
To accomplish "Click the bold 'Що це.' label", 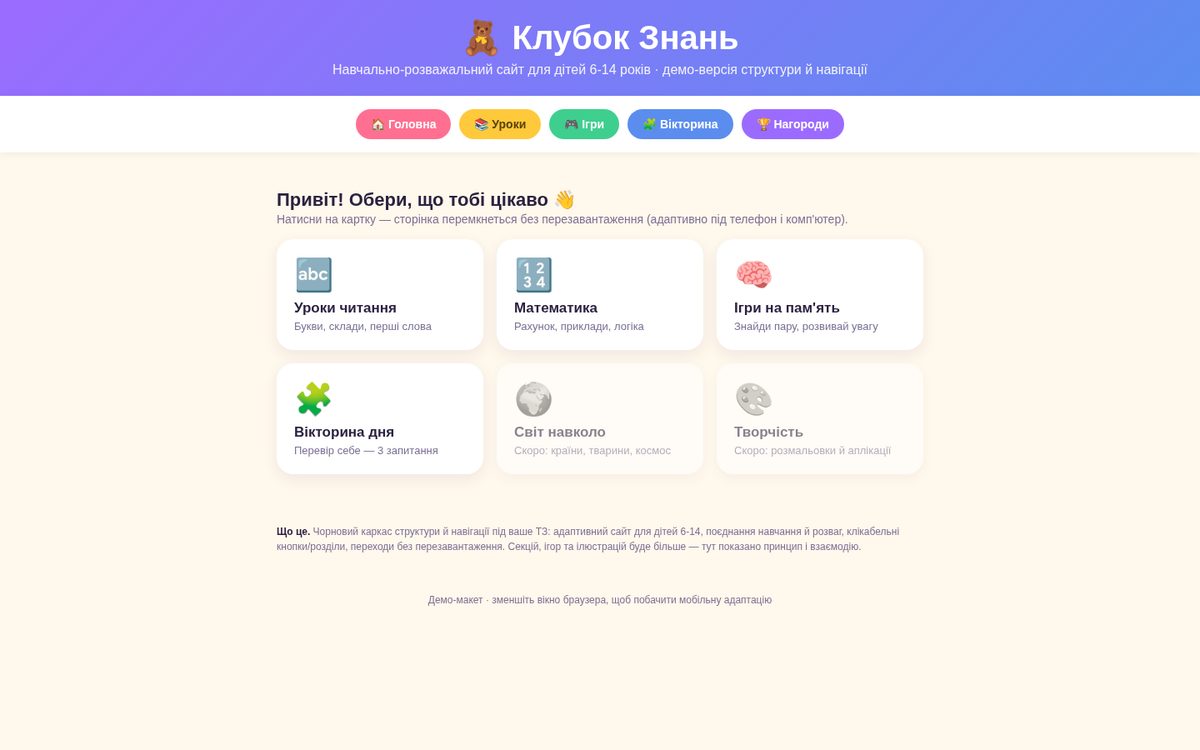I will 293,531.
